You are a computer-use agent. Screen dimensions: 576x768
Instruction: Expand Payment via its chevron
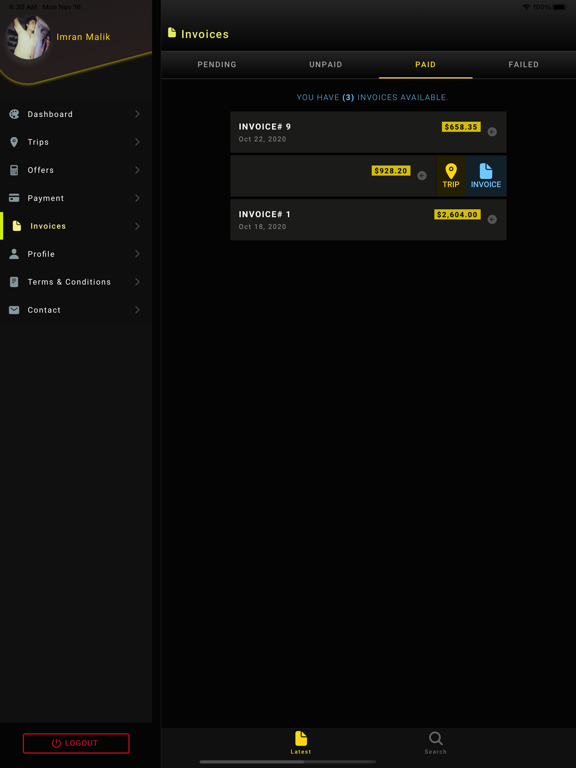(x=138, y=198)
